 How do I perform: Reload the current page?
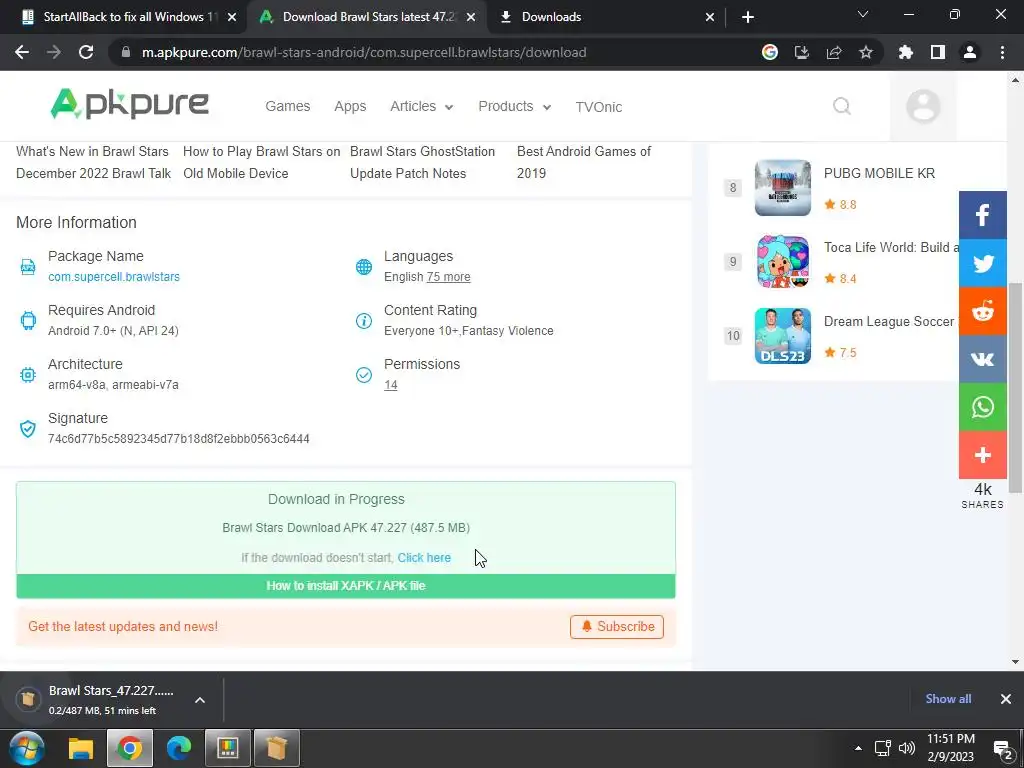point(86,52)
